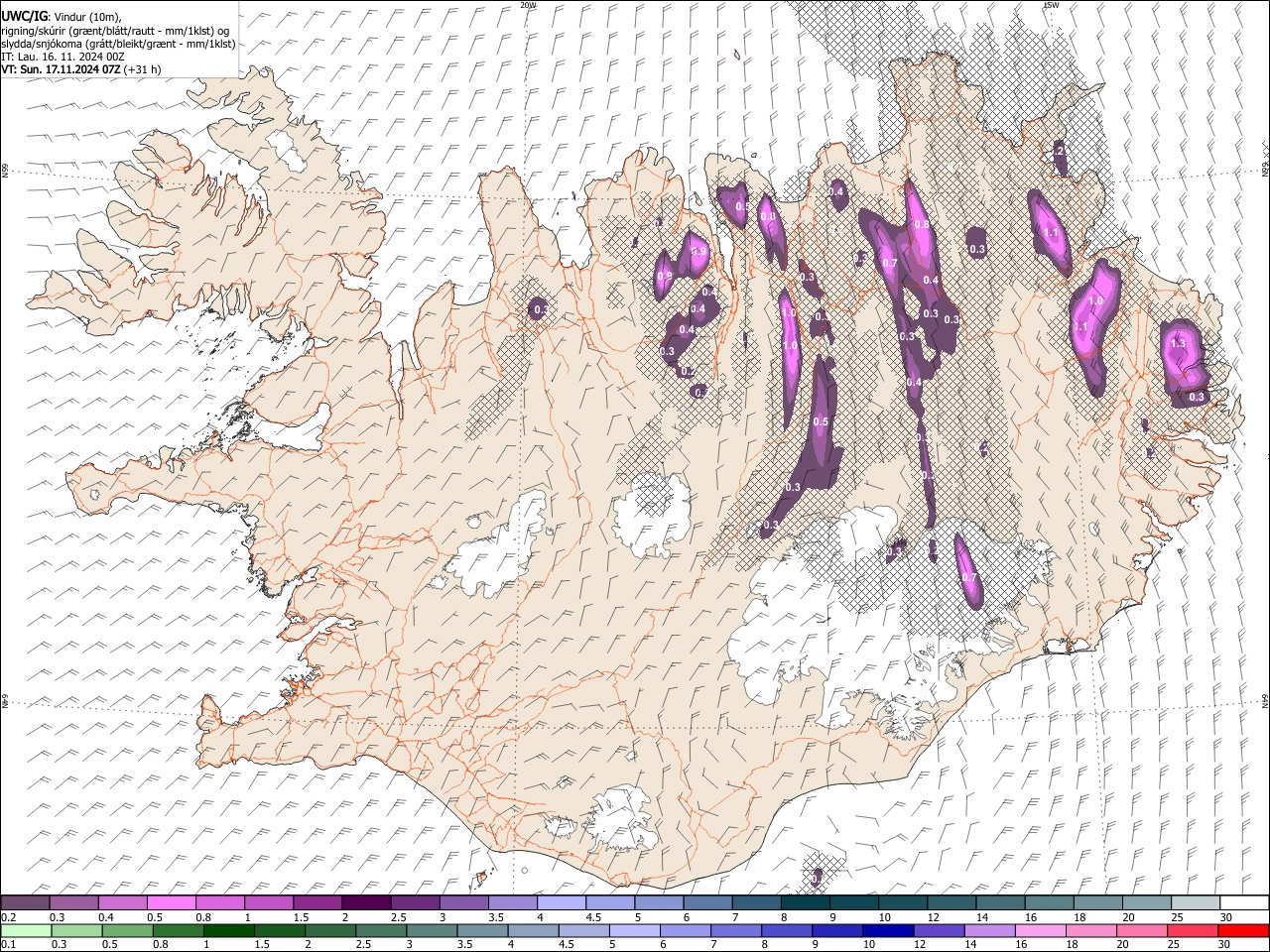Click the '1.3' value in the eastern snowfall patch
The height and width of the screenshot is (952, 1270).
coord(1179,343)
